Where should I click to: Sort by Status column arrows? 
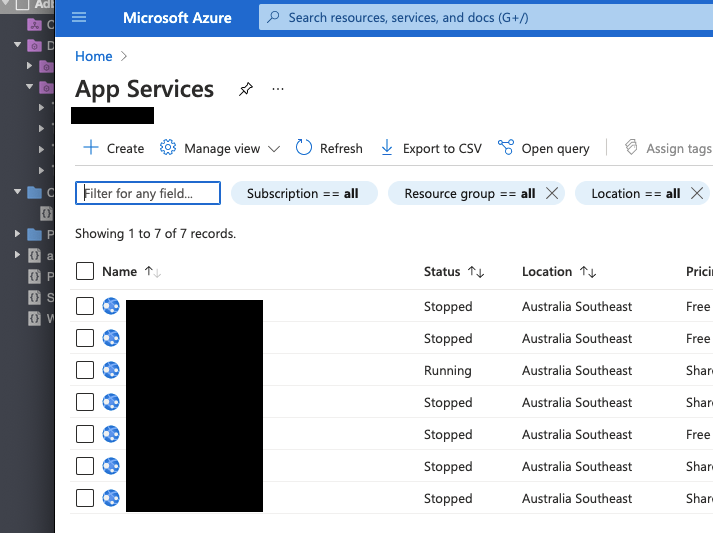tap(476, 272)
